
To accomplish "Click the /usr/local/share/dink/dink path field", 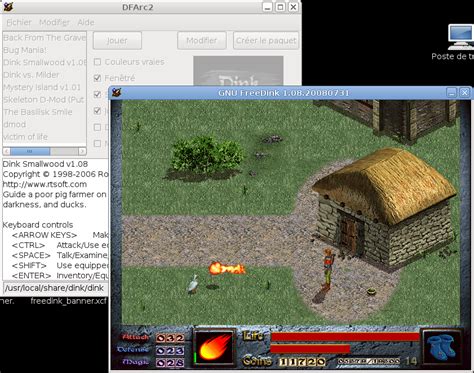I will click(56, 288).
